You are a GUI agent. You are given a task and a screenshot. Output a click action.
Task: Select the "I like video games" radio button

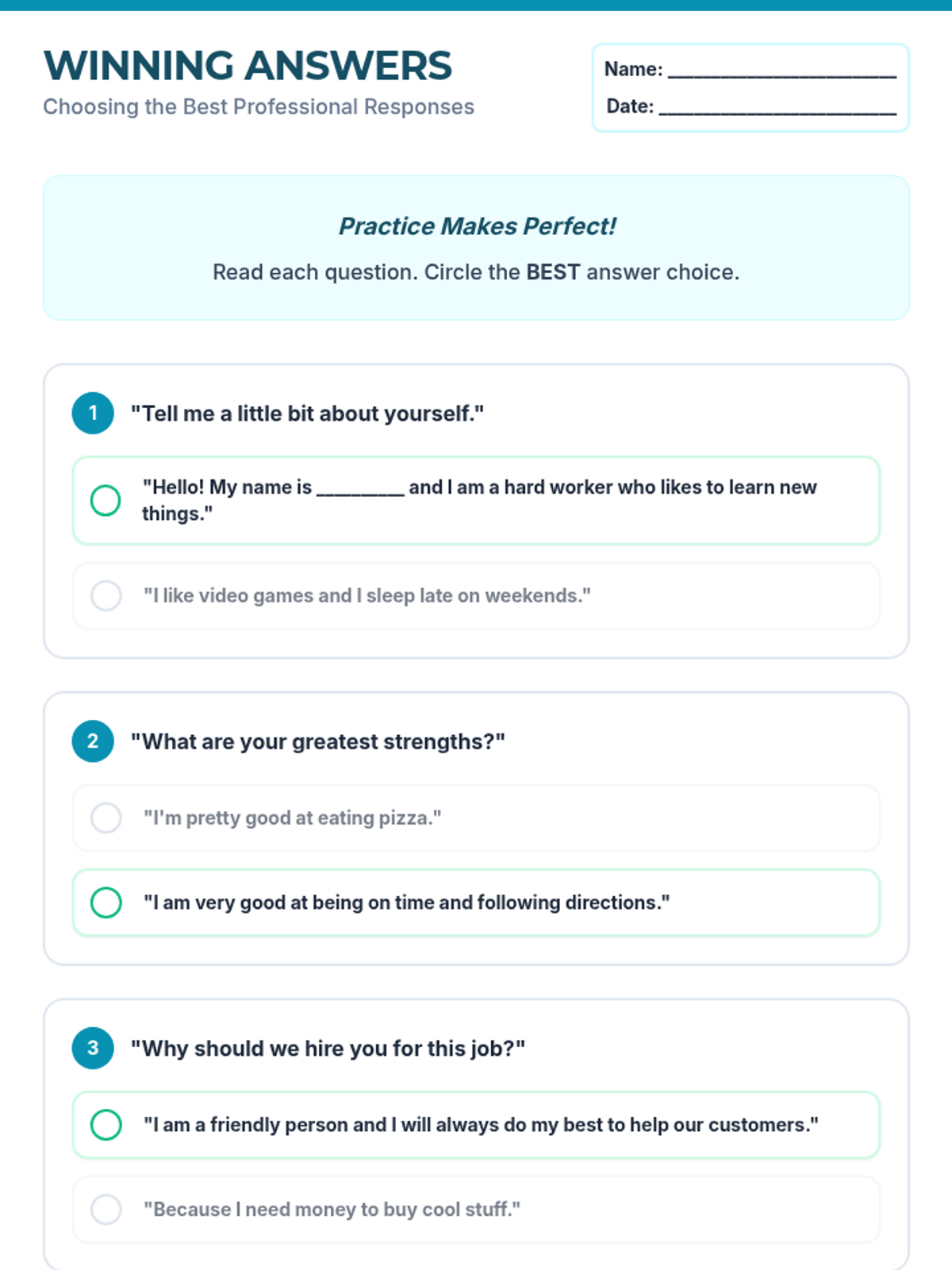(106, 595)
